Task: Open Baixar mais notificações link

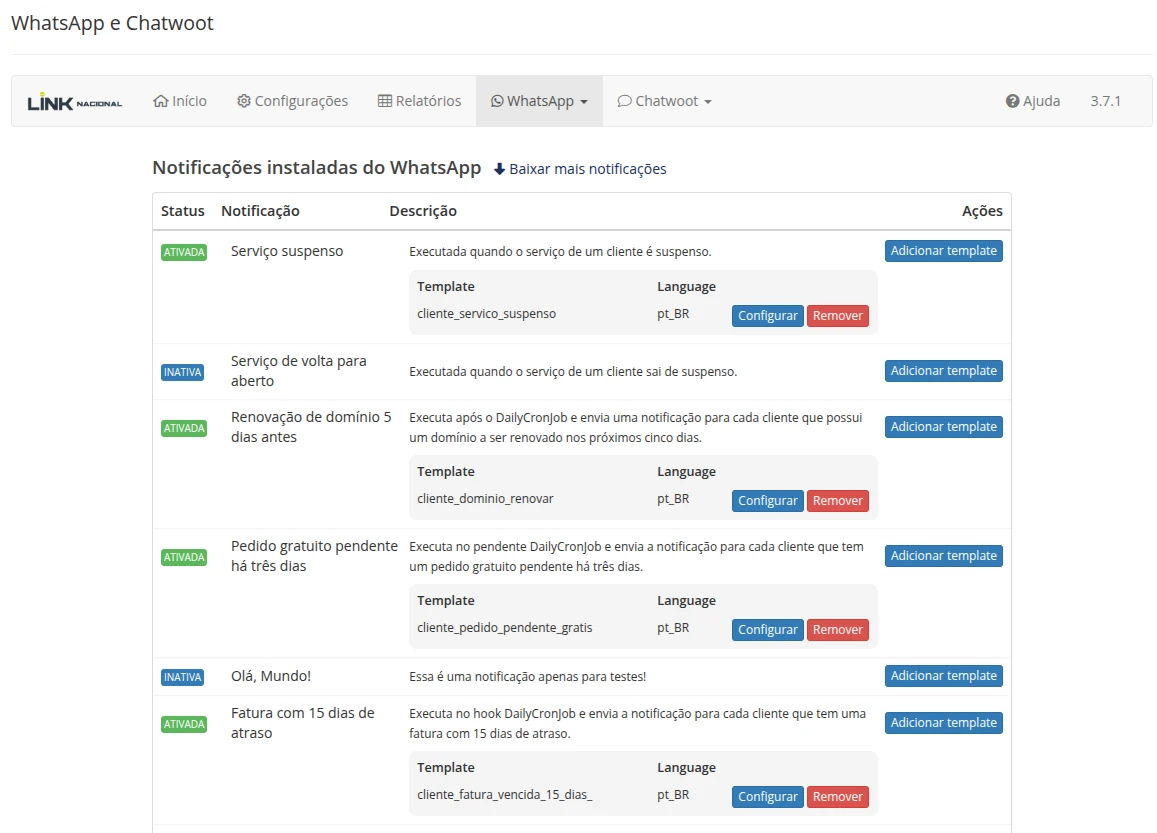Action: pyautogui.click(x=587, y=169)
